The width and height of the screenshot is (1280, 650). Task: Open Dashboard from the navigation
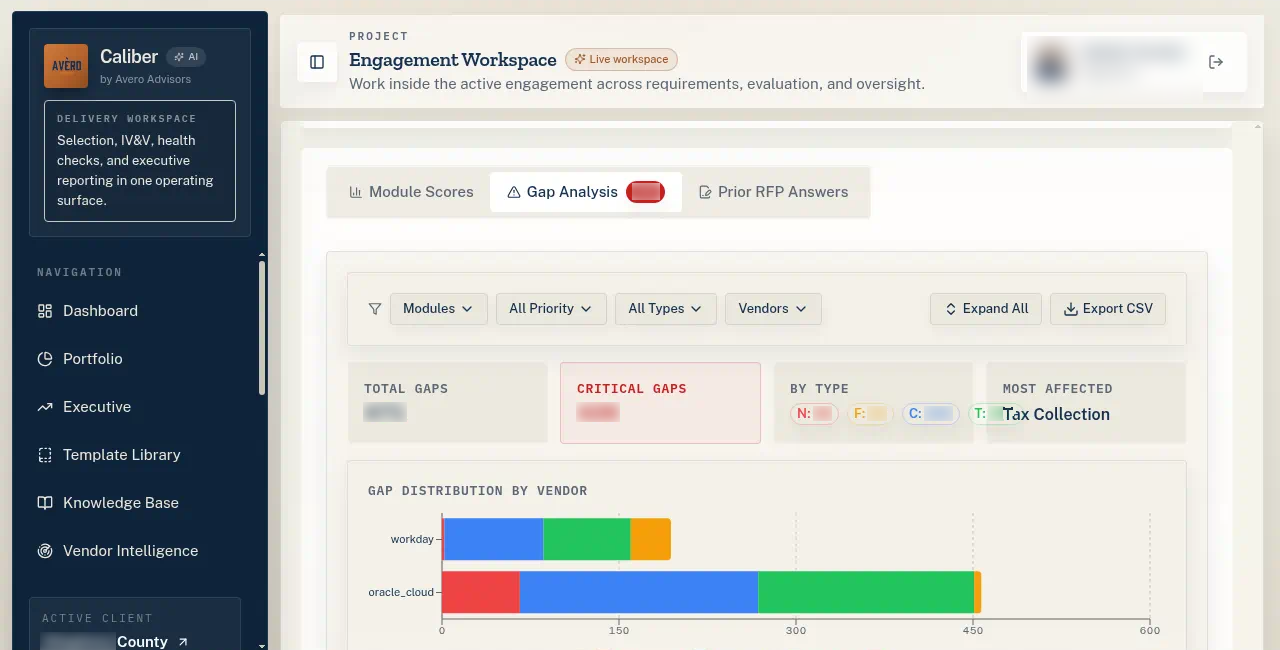point(139,311)
